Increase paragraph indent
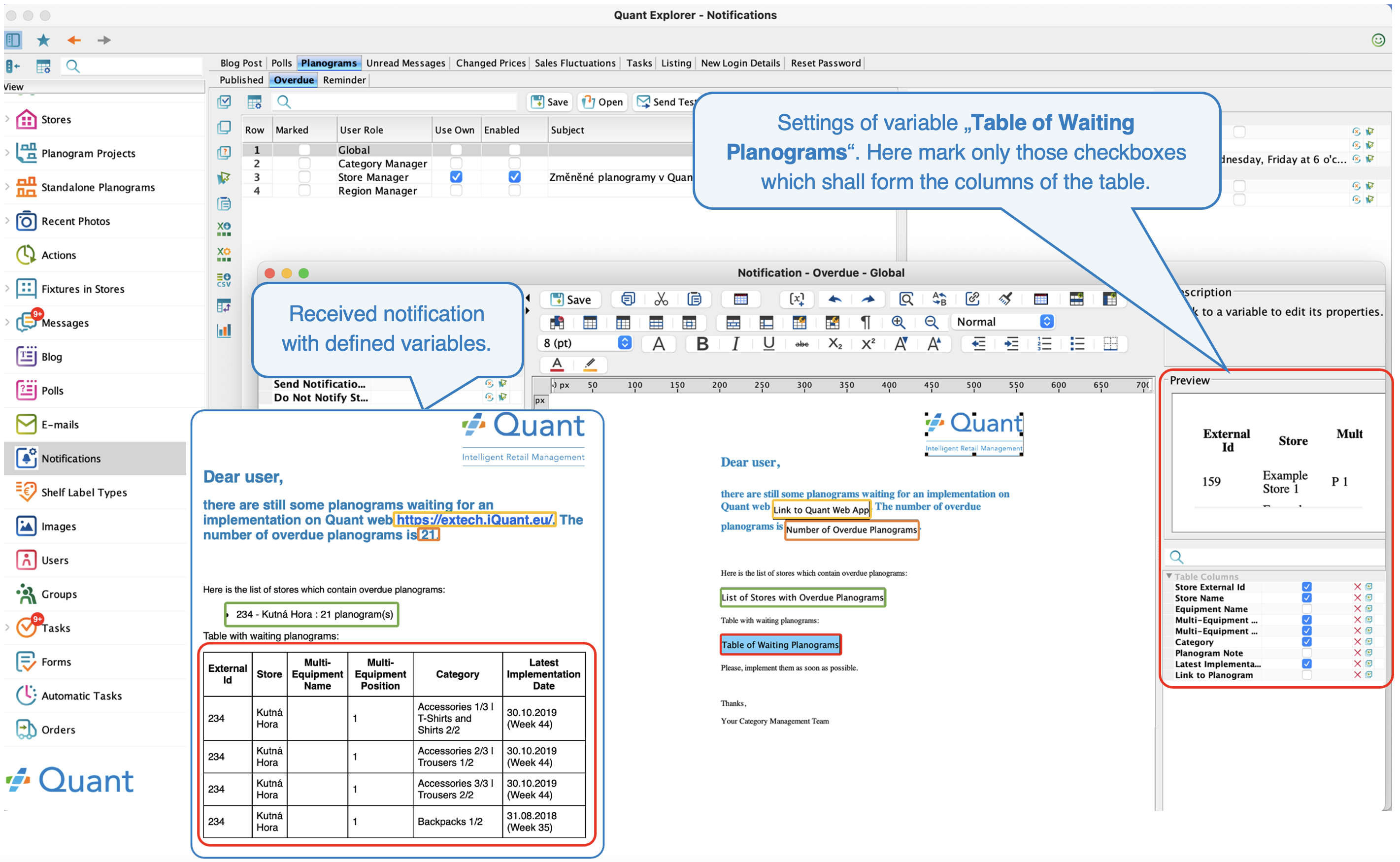 tap(1011, 344)
